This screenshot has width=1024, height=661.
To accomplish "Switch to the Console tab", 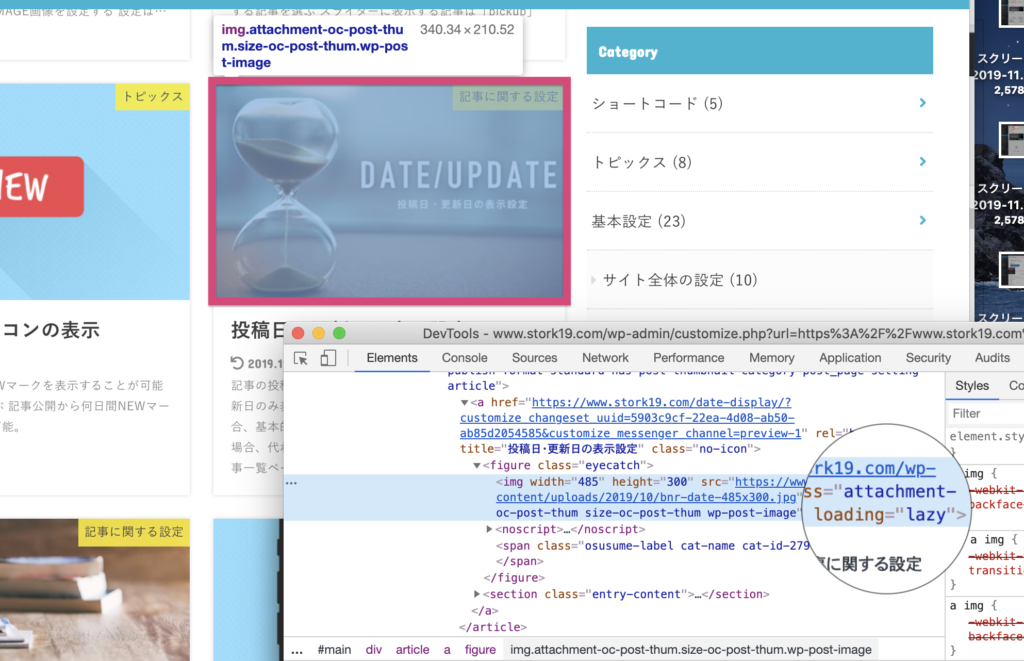I will click(x=464, y=358).
